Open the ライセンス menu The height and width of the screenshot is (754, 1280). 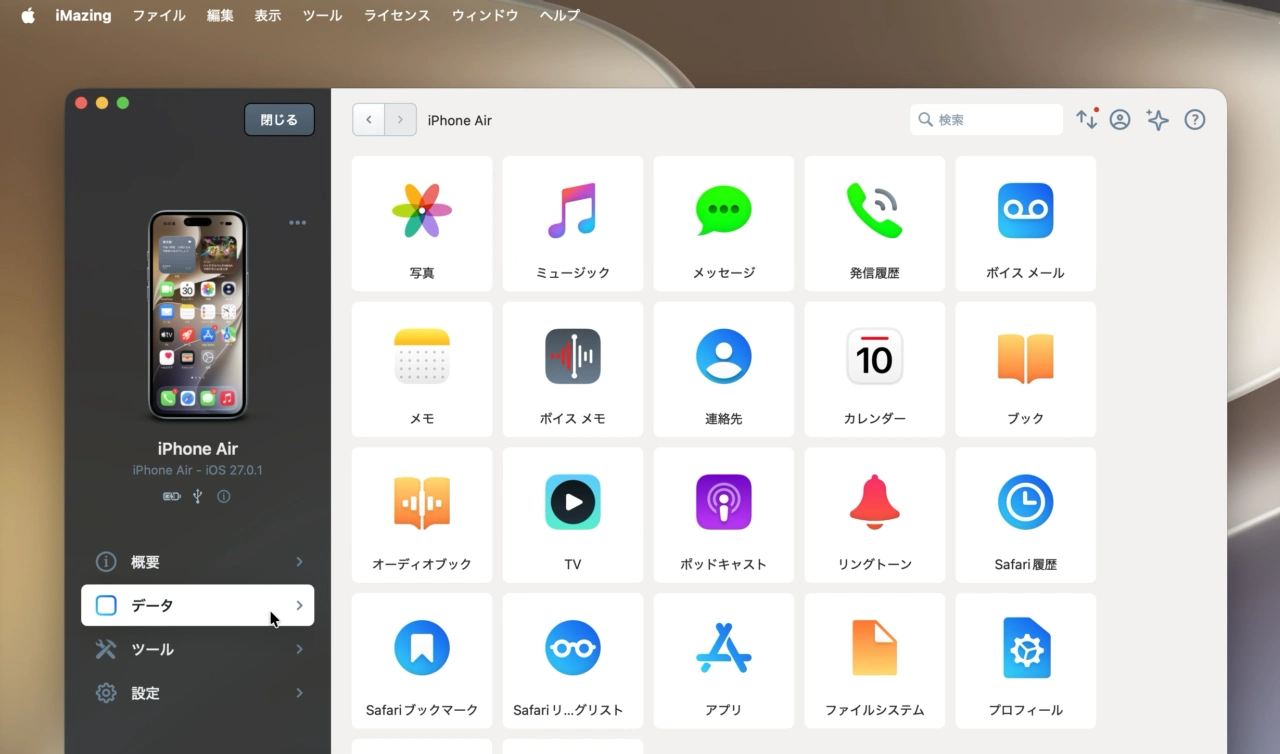click(397, 15)
